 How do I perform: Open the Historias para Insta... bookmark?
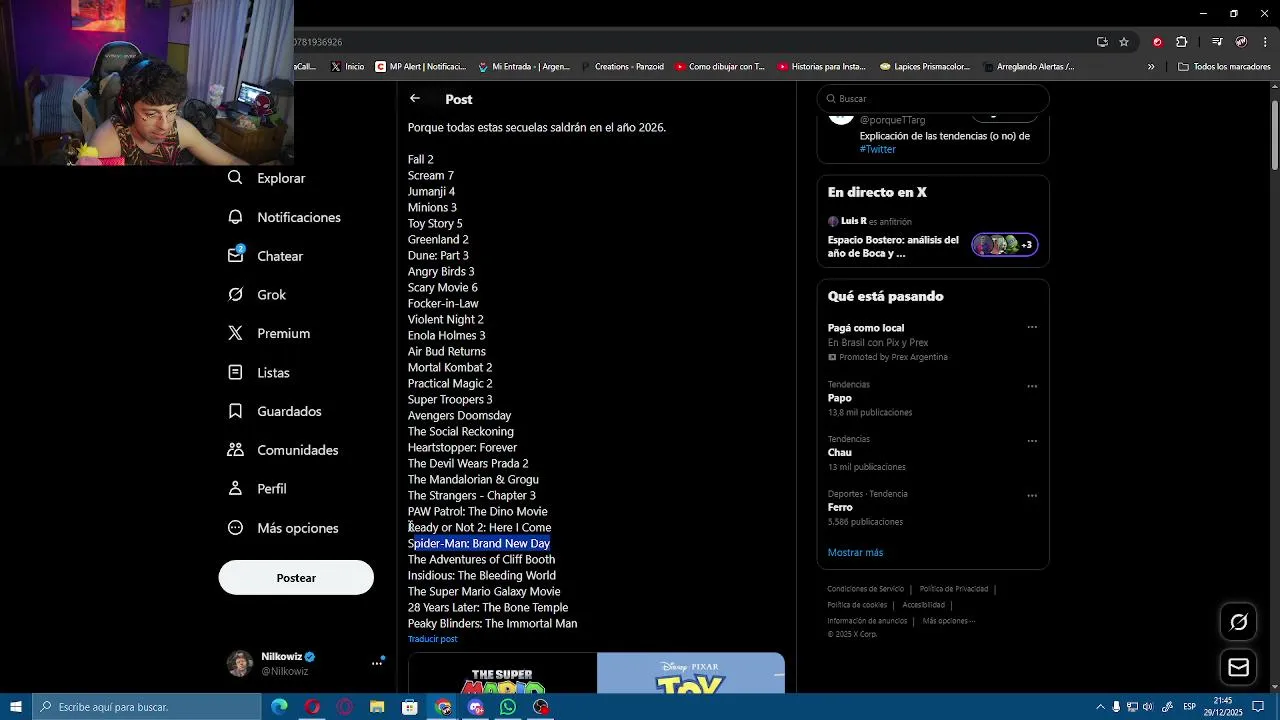point(821,67)
